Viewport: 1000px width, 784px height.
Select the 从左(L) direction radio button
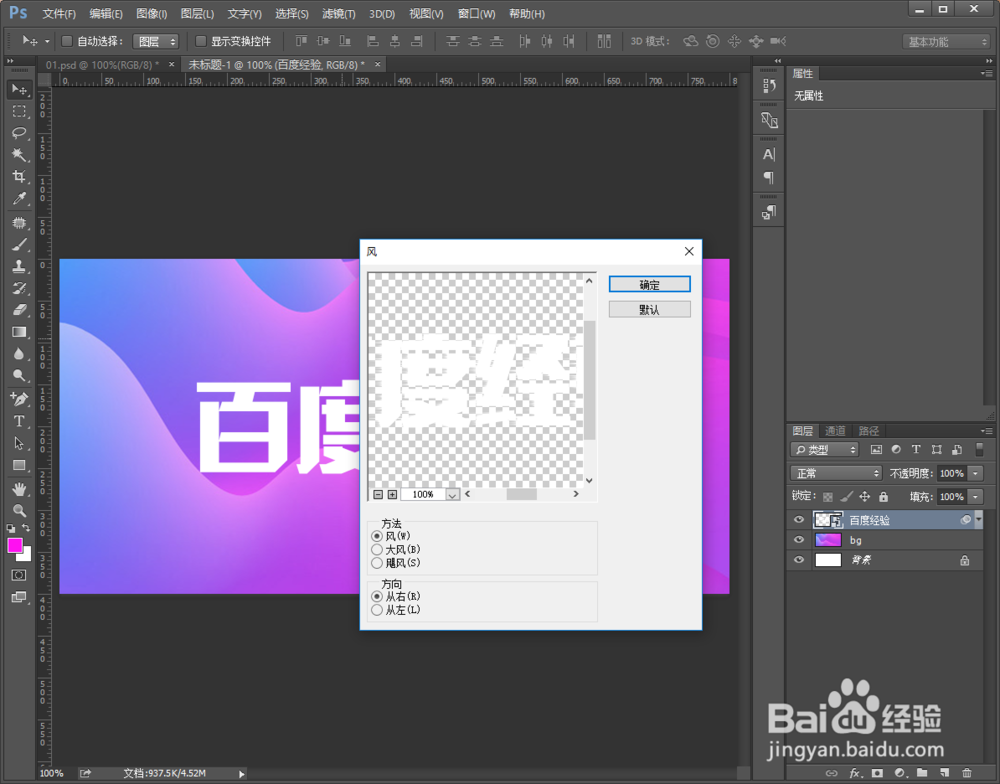click(377, 610)
